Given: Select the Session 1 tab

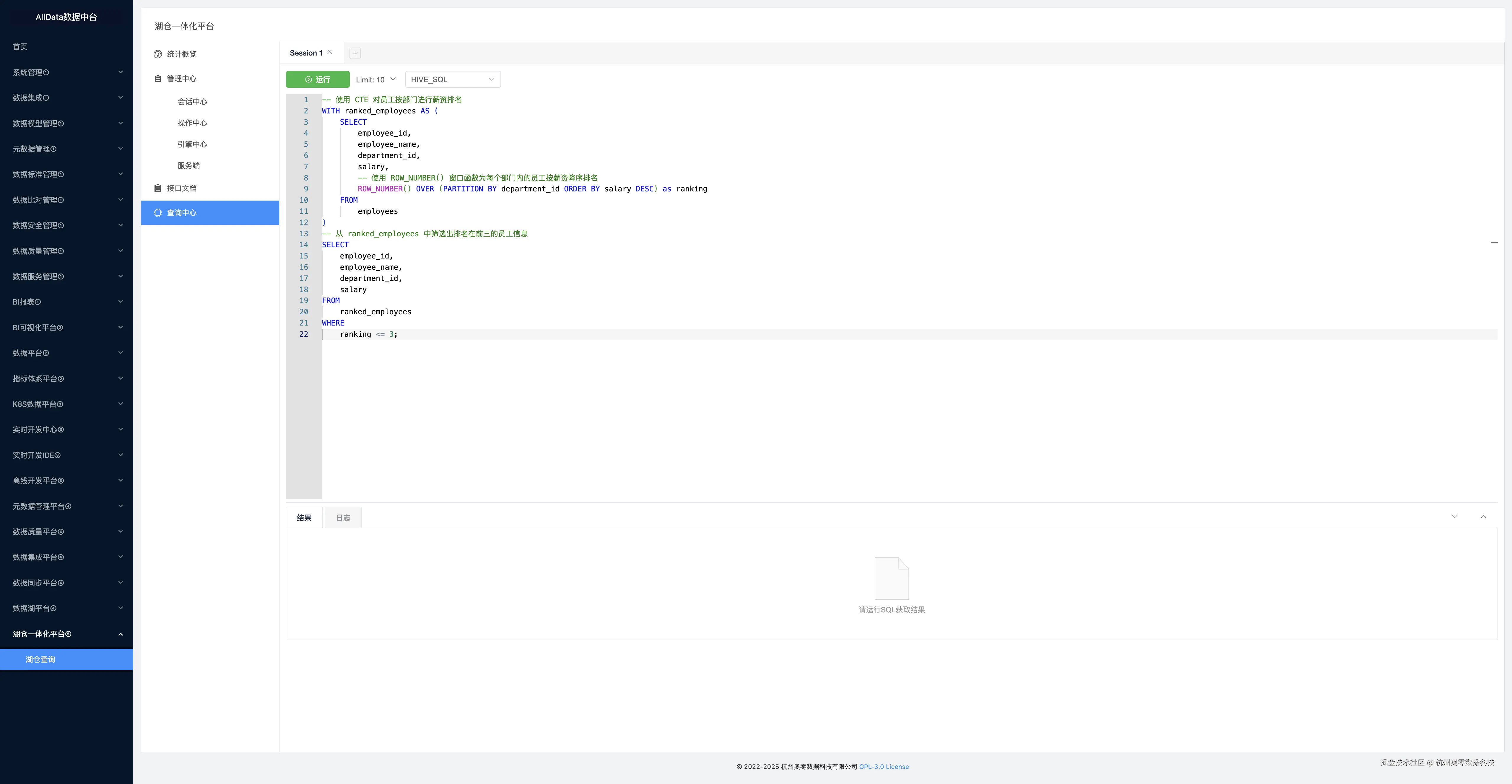Looking at the screenshot, I should (x=306, y=53).
